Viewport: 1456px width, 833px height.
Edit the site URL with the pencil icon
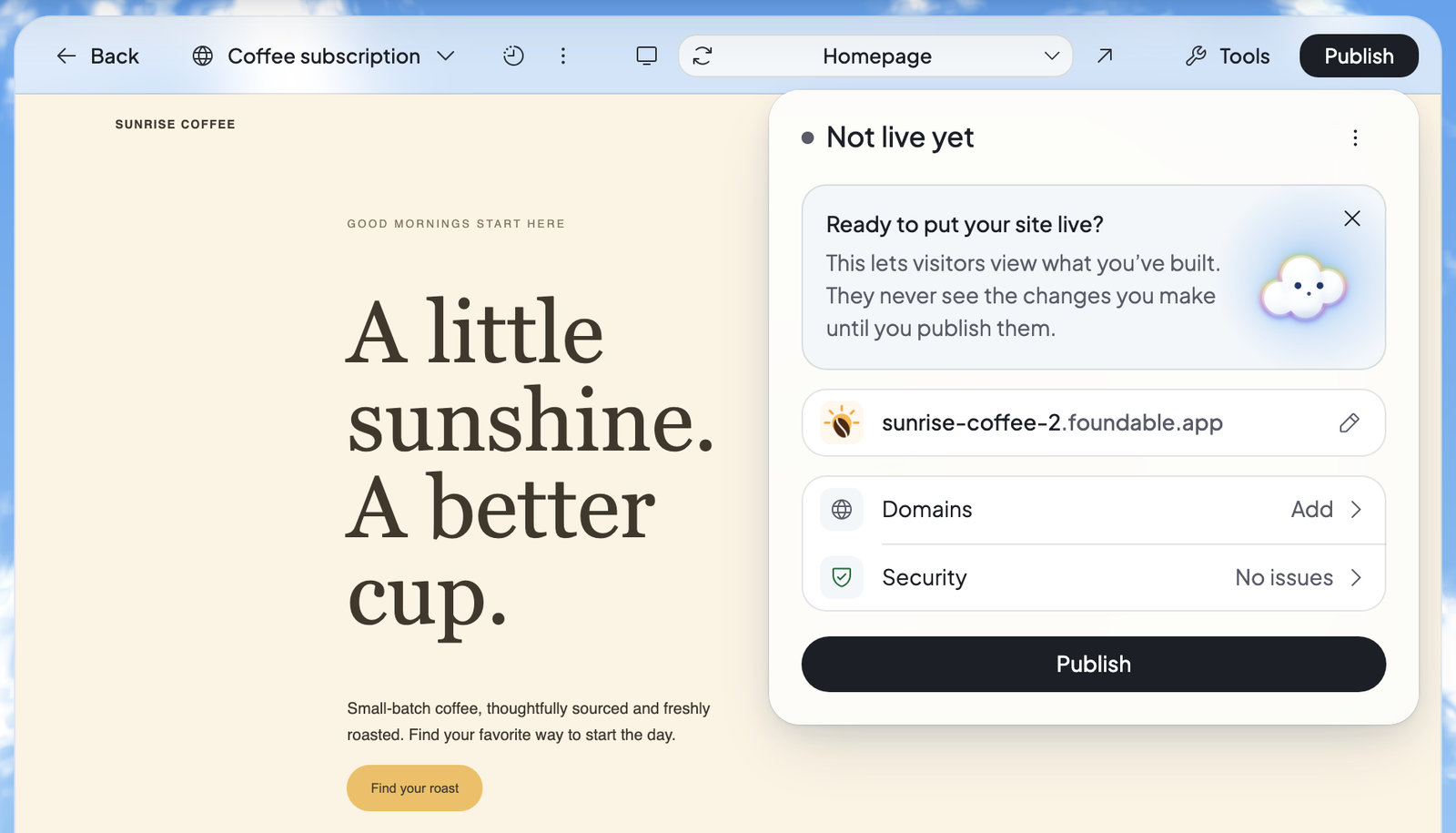click(1350, 422)
